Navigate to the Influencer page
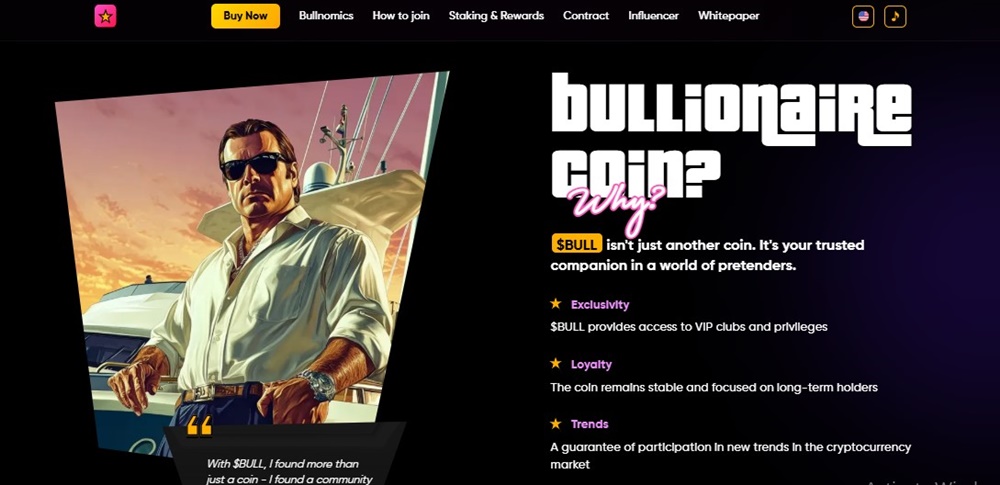Image resolution: width=1000 pixels, height=485 pixels. click(x=653, y=16)
